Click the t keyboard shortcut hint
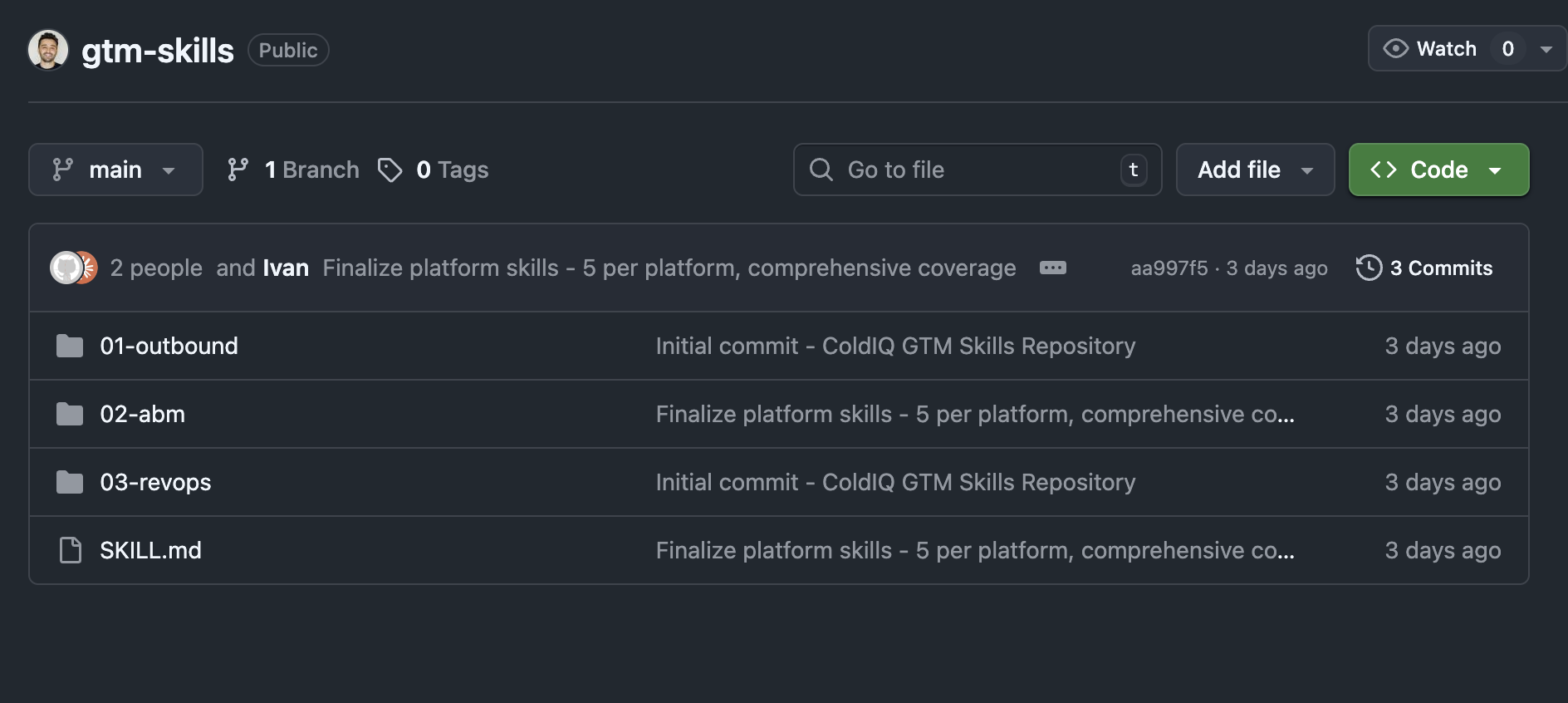Viewport: 1568px width, 703px height. [x=1134, y=170]
